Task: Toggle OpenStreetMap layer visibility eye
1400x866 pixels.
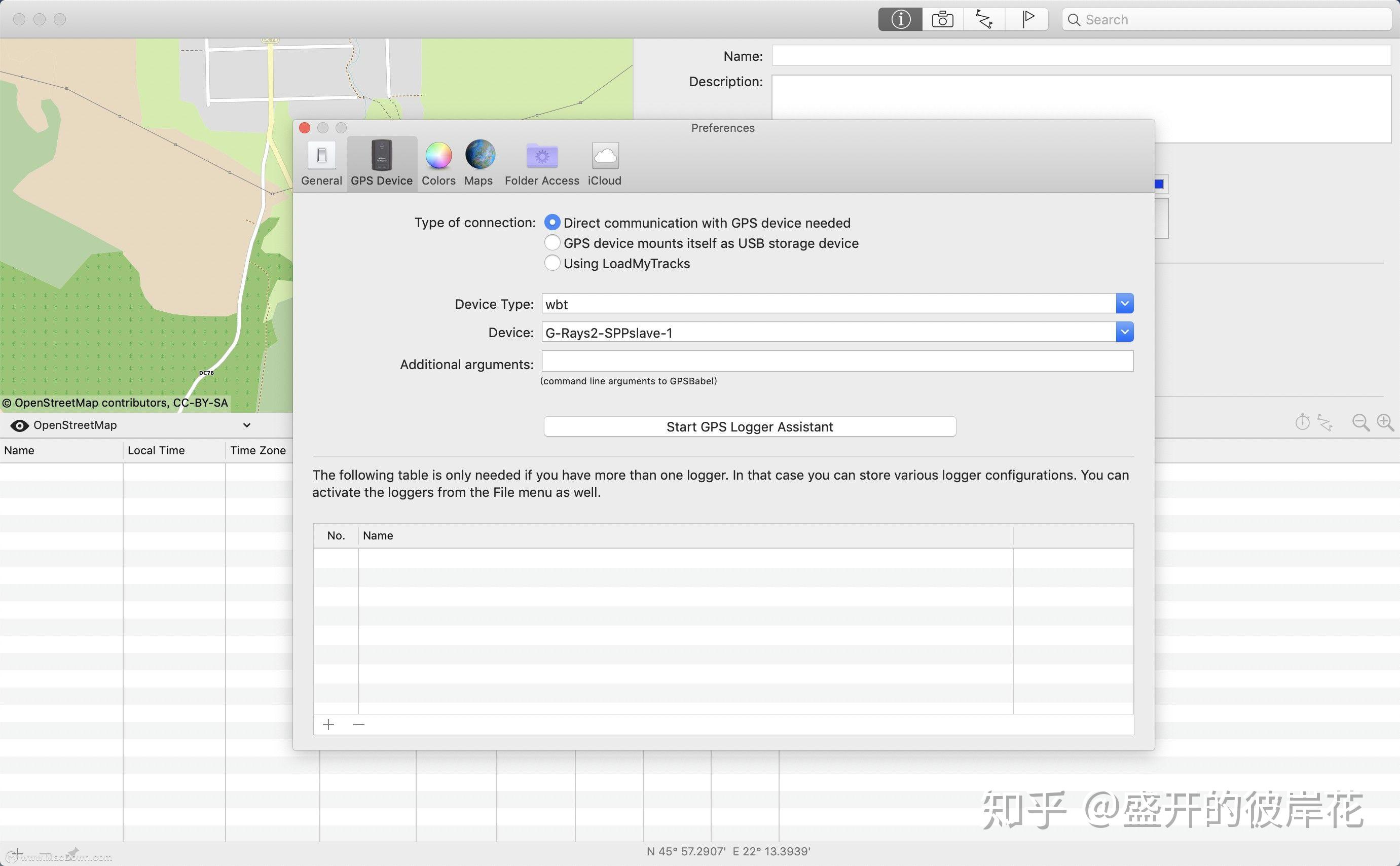Action: [x=19, y=425]
